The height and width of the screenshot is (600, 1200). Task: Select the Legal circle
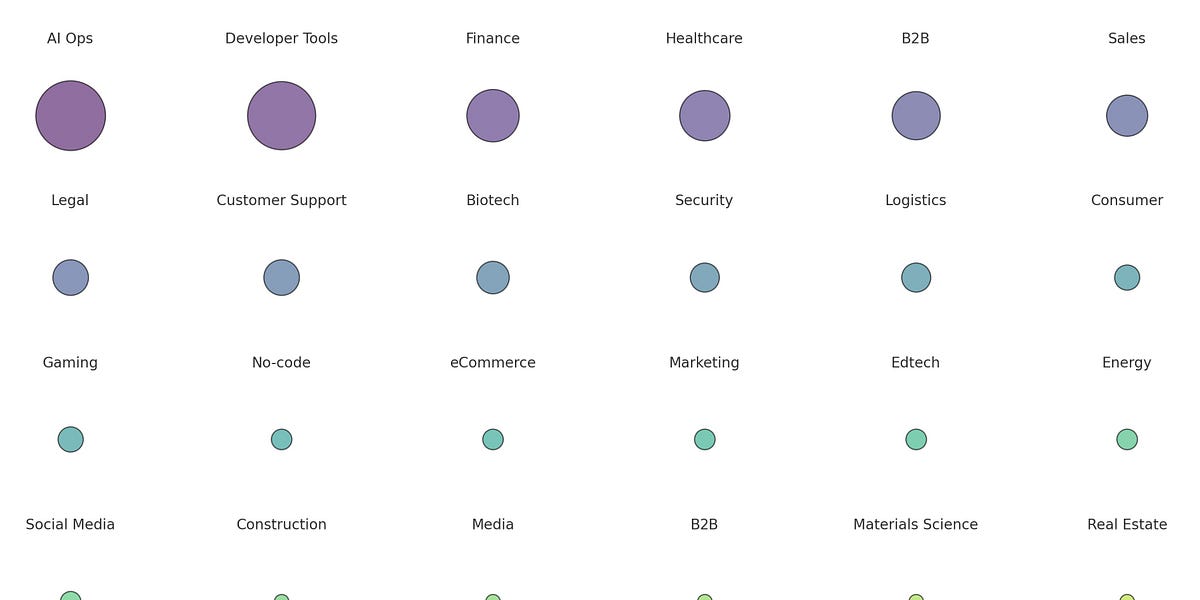point(70,277)
